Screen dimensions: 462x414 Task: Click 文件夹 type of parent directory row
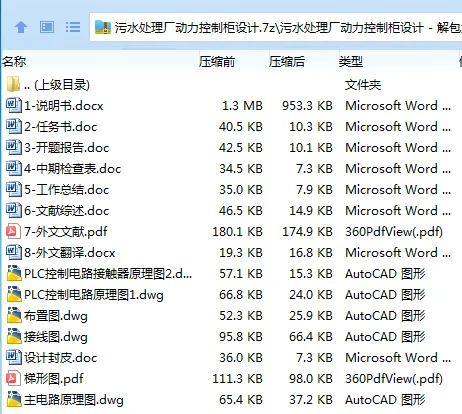point(363,85)
